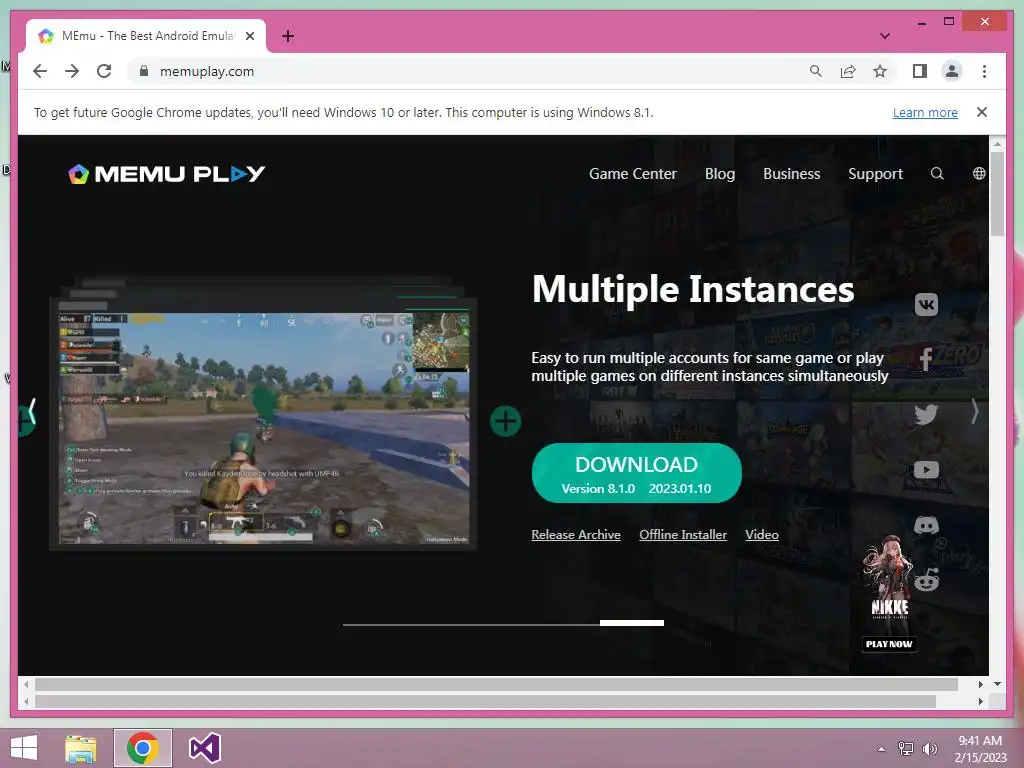Click the browser forward arrow
The image size is (1024, 768).
[x=72, y=71]
